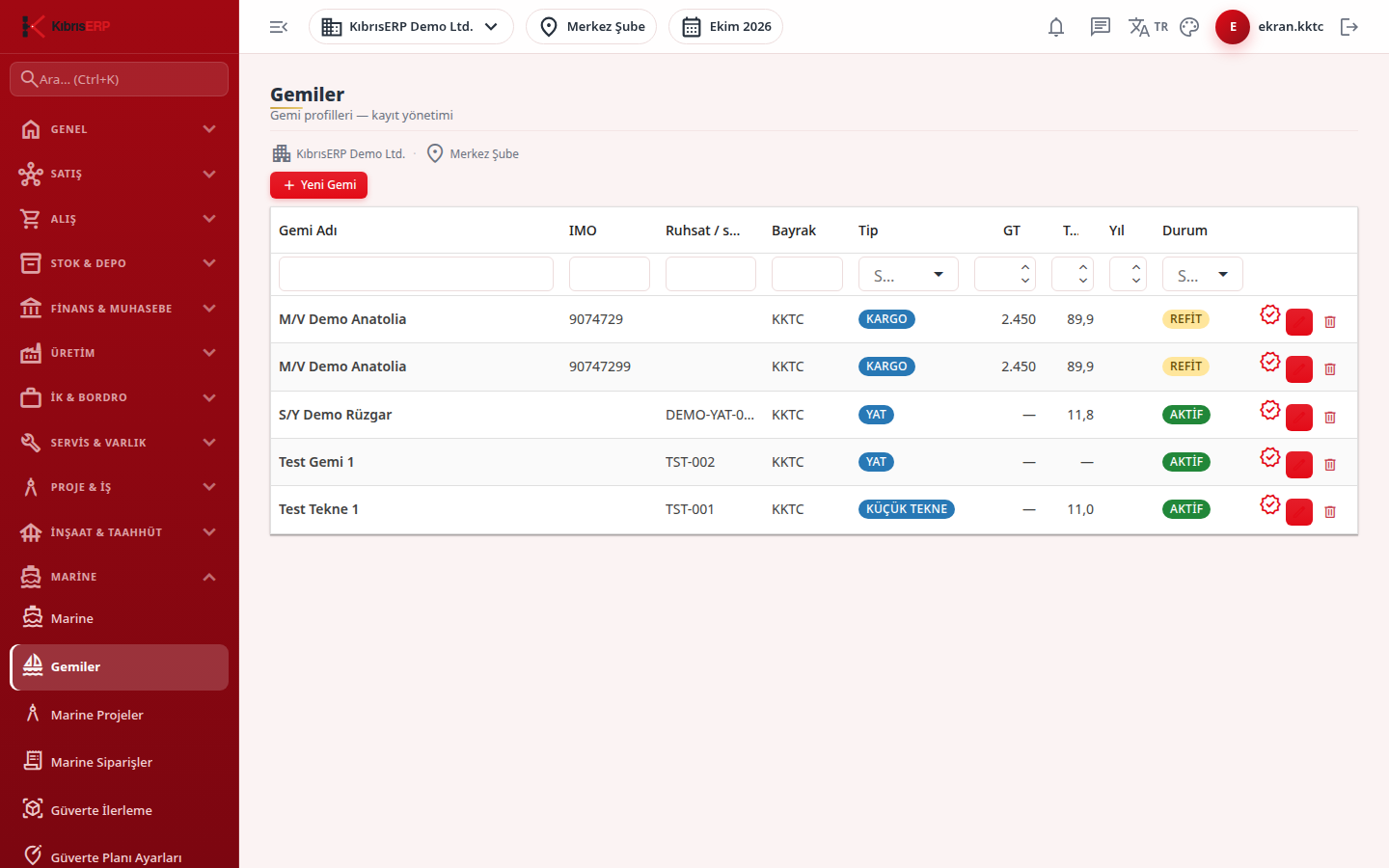
Task: Edit the Test Gemi 1 row
Action: click(1299, 465)
